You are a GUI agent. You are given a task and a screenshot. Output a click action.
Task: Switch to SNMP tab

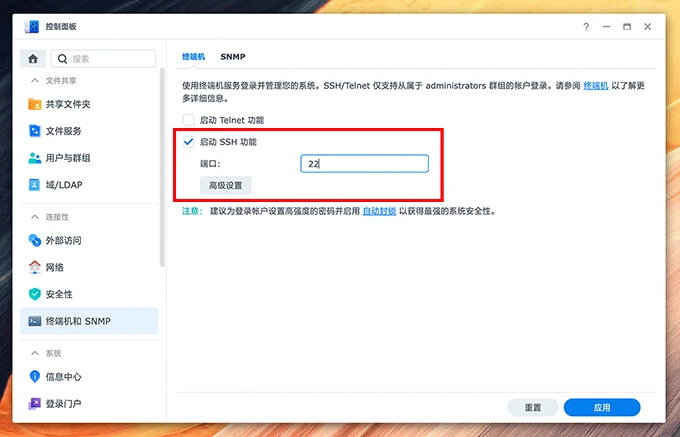(233, 57)
